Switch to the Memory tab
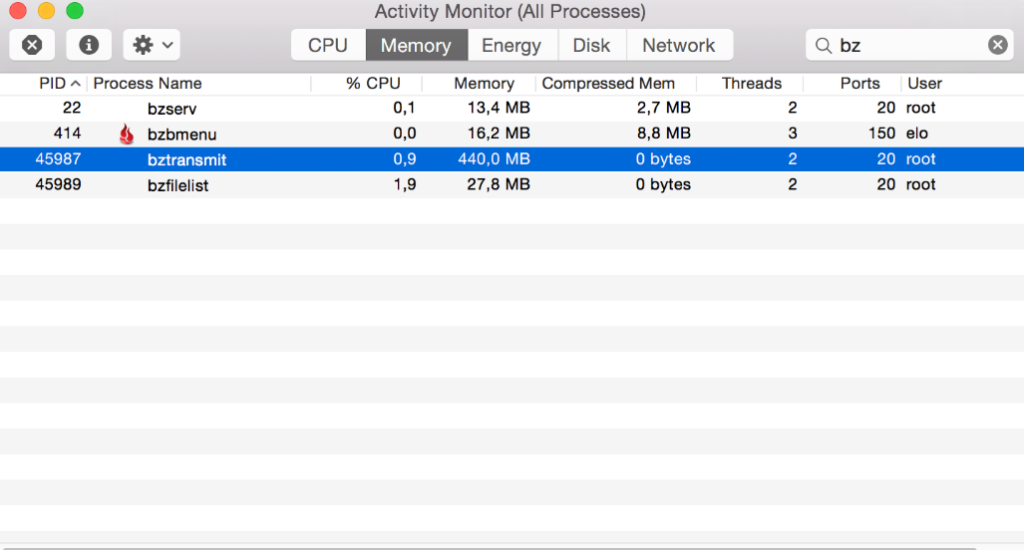 [x=416, y=45]
